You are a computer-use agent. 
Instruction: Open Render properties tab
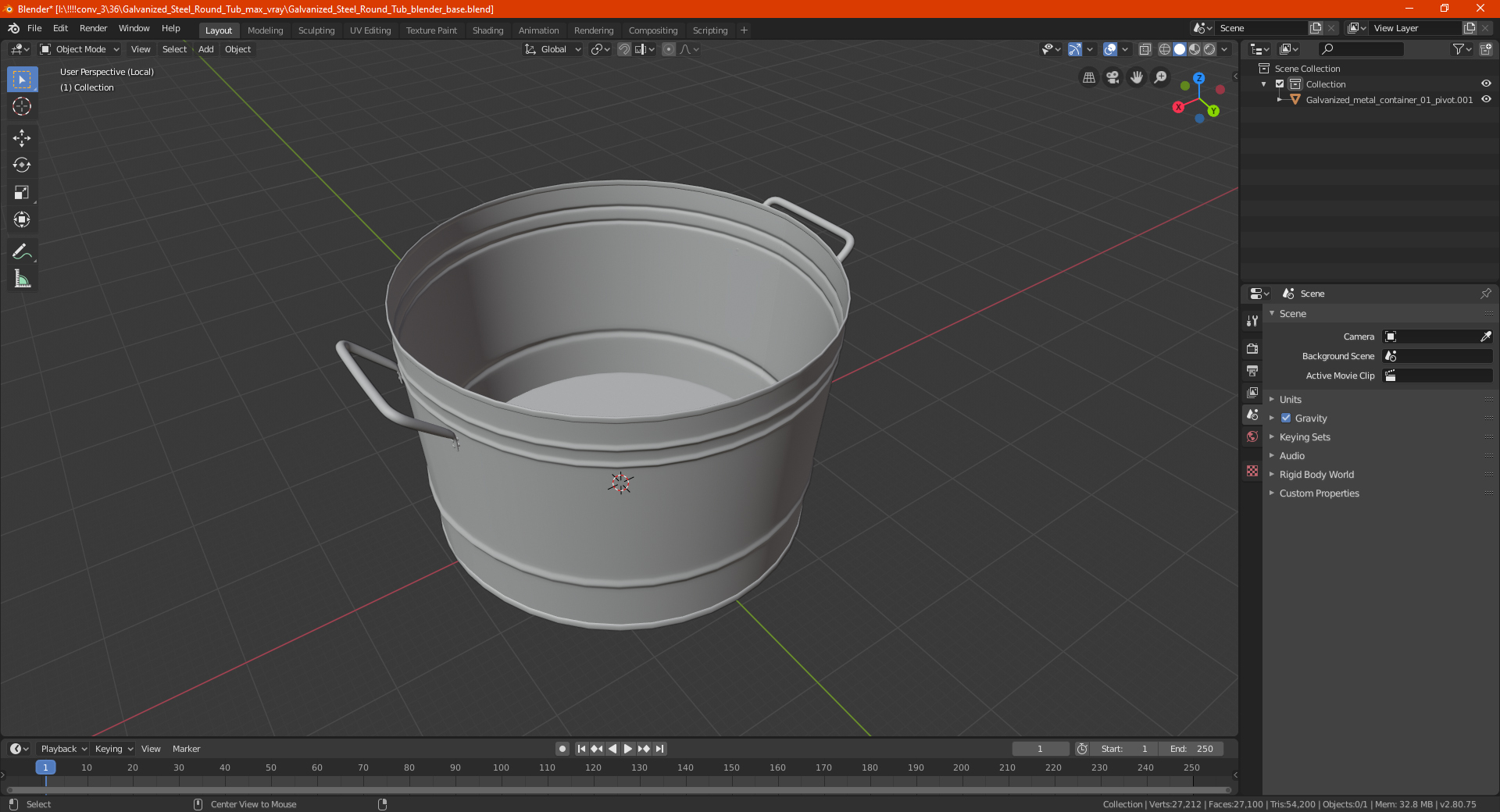pyautogui.click(x=1252, y=348)
